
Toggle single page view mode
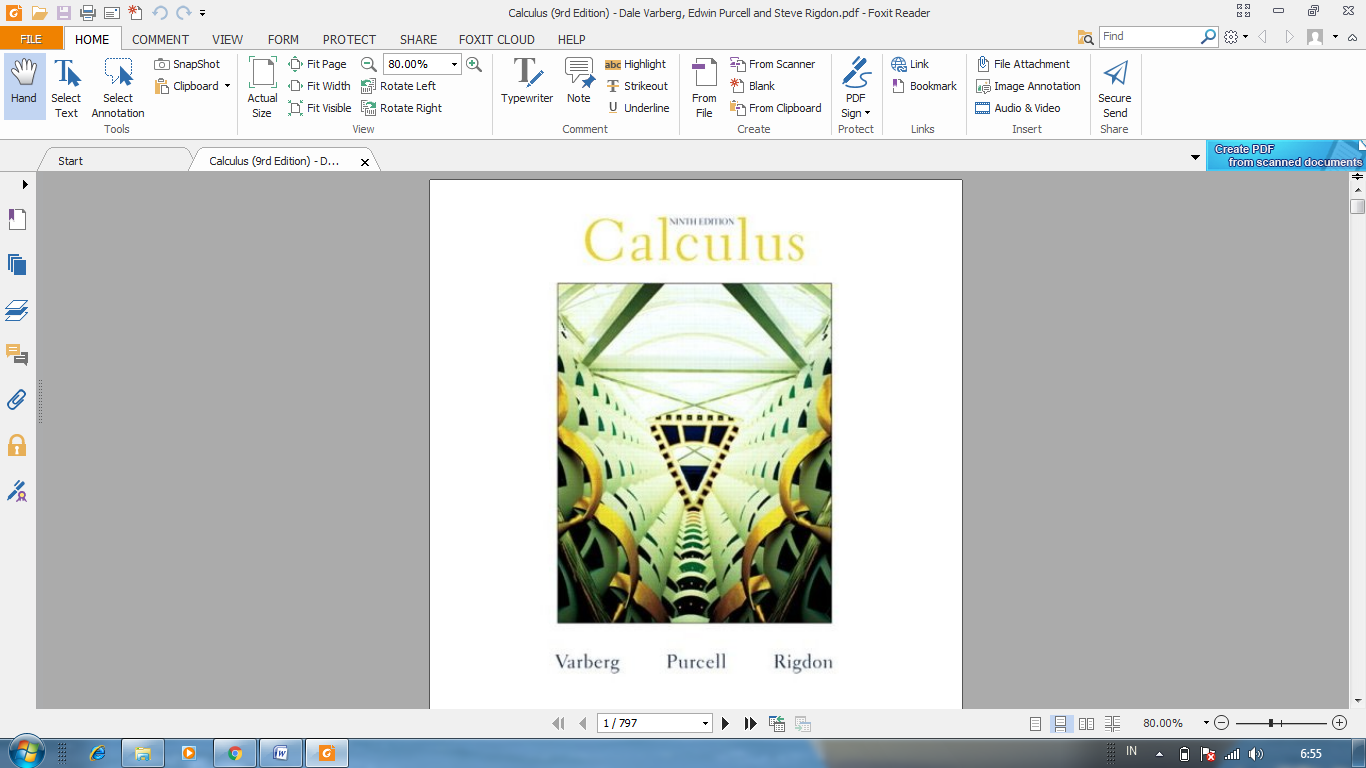pyautogui.click(x=1036, y=723)
